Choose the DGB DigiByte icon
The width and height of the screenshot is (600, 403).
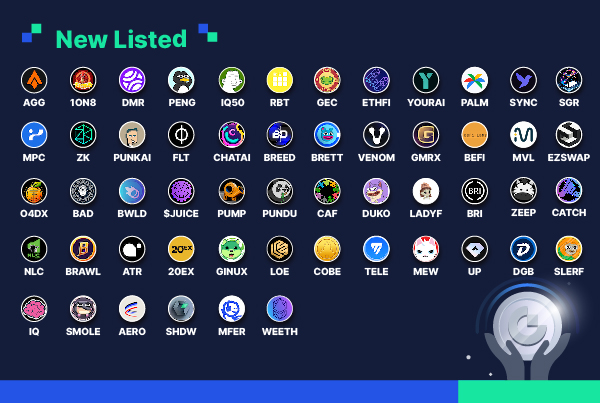click(x=523, y=249)
